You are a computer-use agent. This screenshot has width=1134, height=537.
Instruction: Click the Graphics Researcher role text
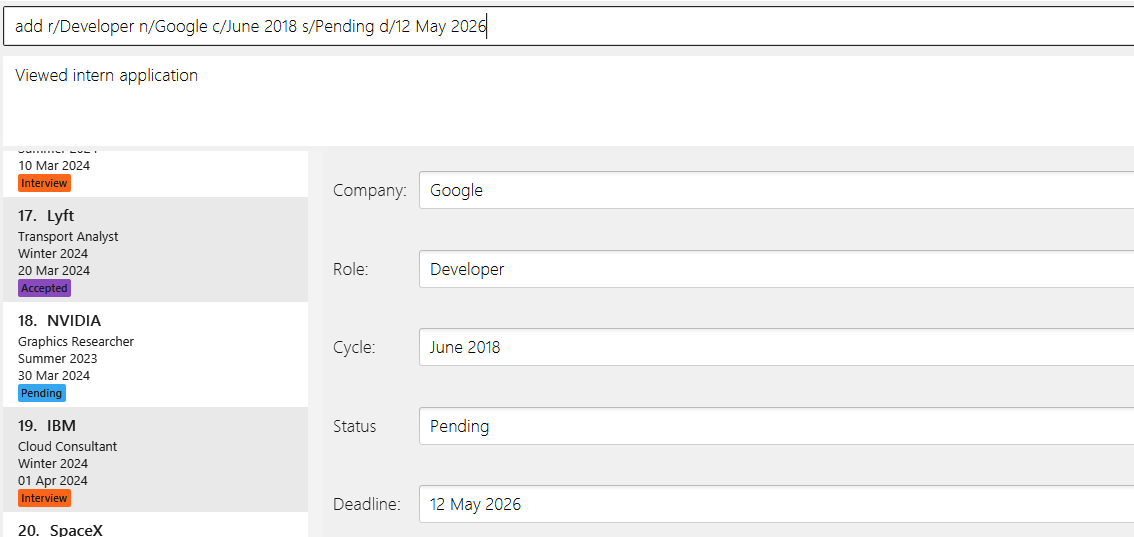point(76,341)
